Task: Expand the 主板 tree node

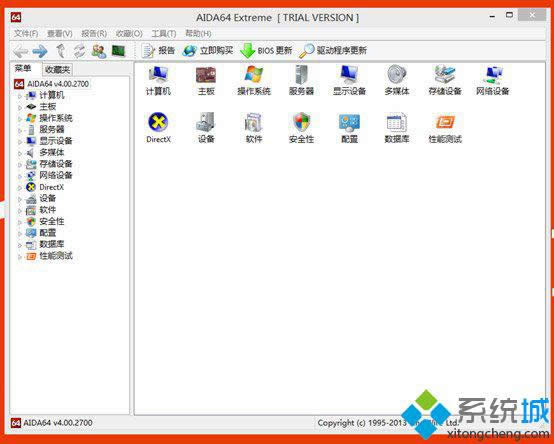Action: pos(20,107)
